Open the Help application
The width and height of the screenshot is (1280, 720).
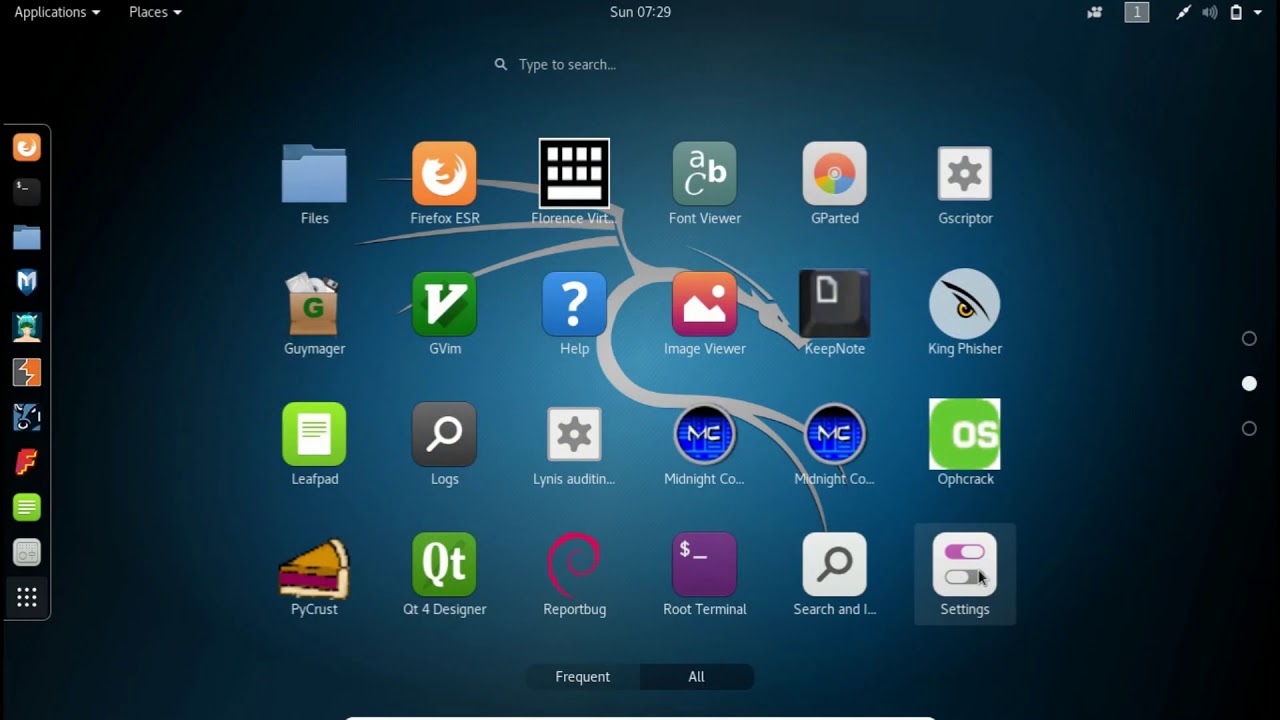tap(574, 314)
